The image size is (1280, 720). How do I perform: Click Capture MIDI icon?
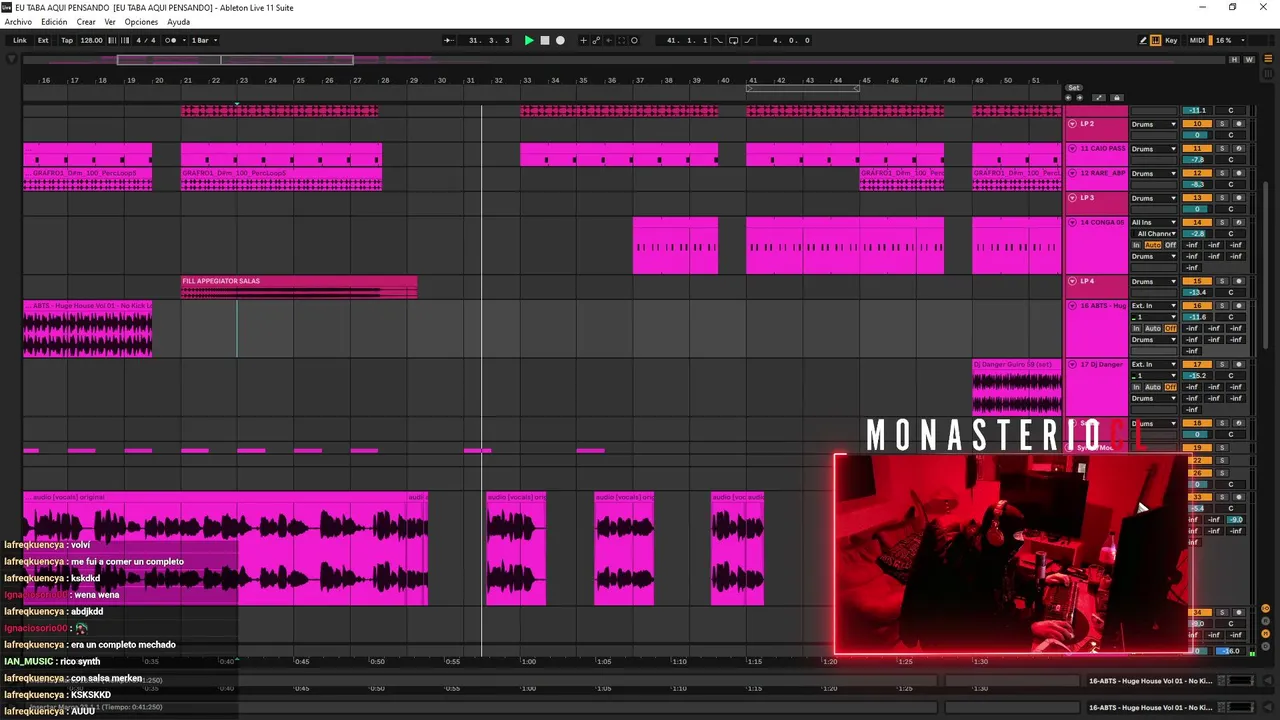[x=621, y=40]
